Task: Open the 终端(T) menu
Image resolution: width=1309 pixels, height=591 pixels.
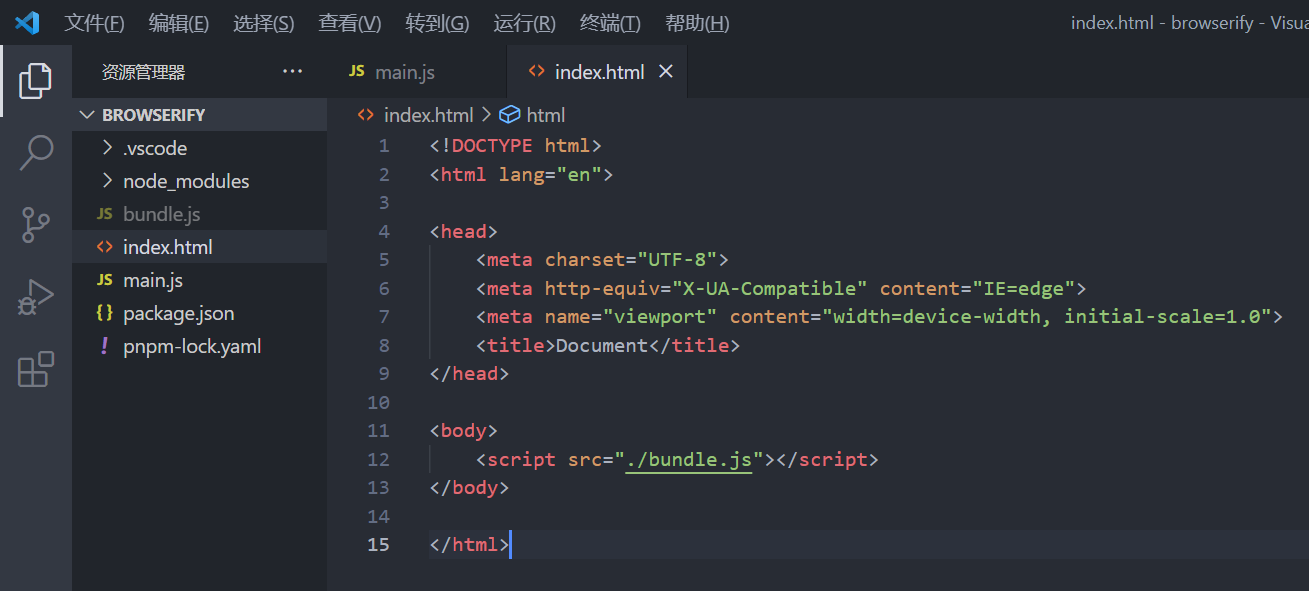Action: coord(610,23)
